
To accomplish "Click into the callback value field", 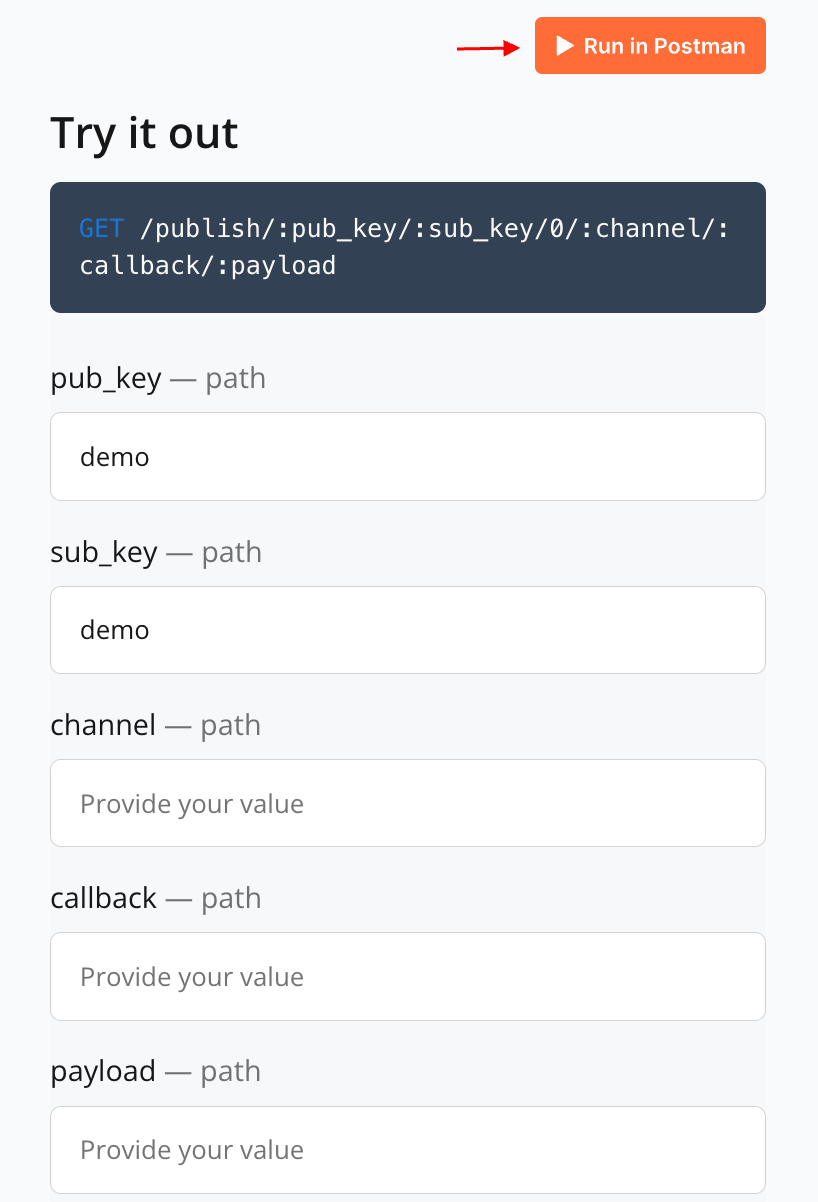I will [x=407, y=976].
